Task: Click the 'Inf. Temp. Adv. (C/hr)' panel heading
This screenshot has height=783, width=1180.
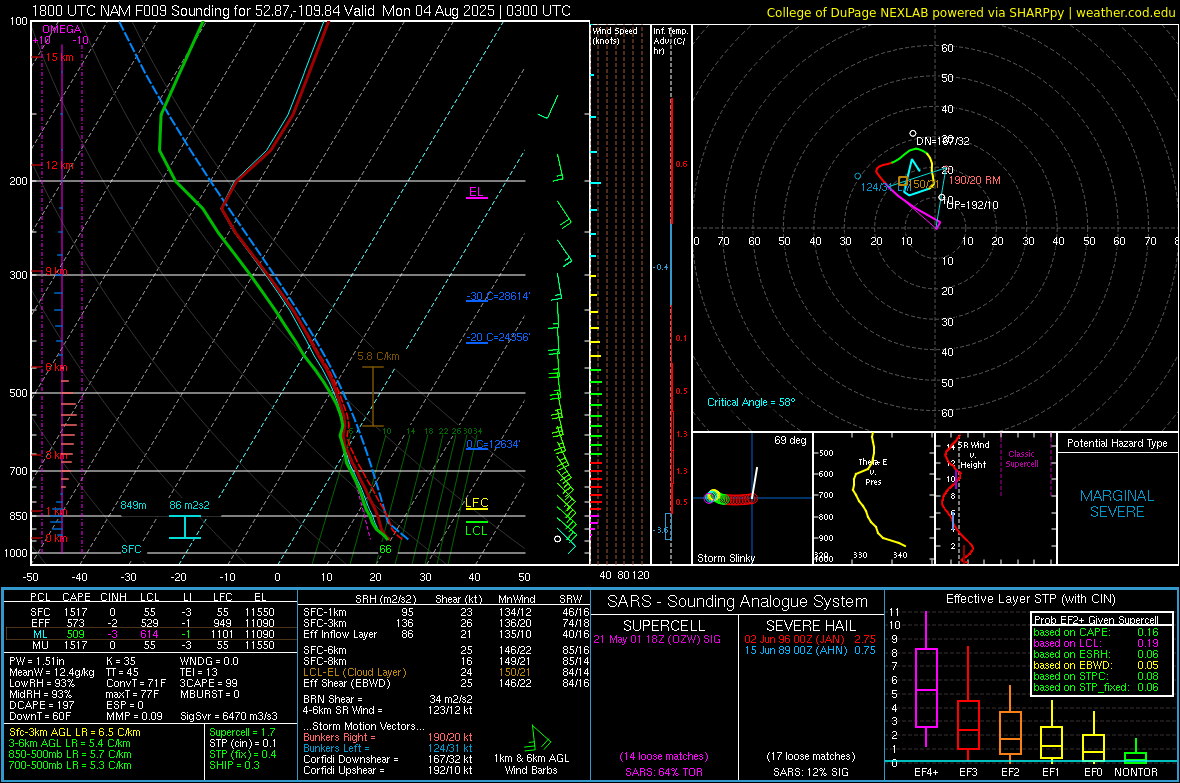Action: [671, 41]
